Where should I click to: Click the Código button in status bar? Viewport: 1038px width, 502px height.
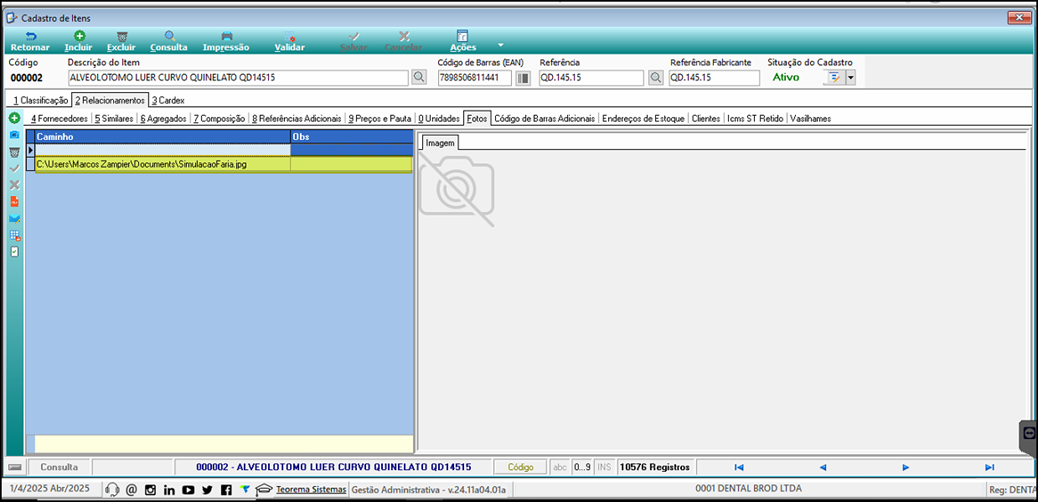coord(520,467)
